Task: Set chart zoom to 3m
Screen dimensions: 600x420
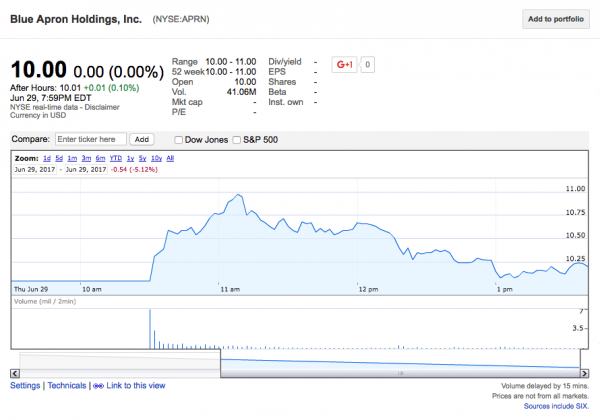Action: [x=86, y=158]
